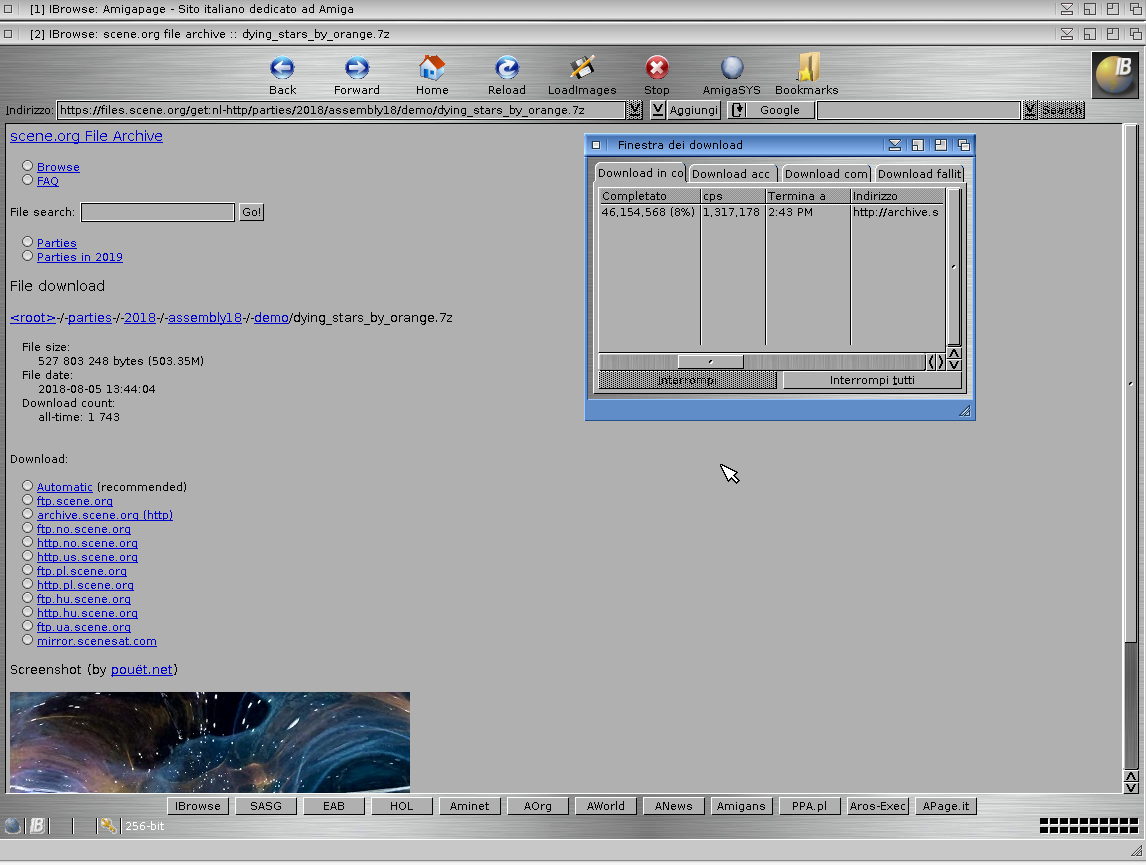The height and width of the screenshot is (865, 1146).
Task: Switch to Download com tab
Action: [826, 174]
